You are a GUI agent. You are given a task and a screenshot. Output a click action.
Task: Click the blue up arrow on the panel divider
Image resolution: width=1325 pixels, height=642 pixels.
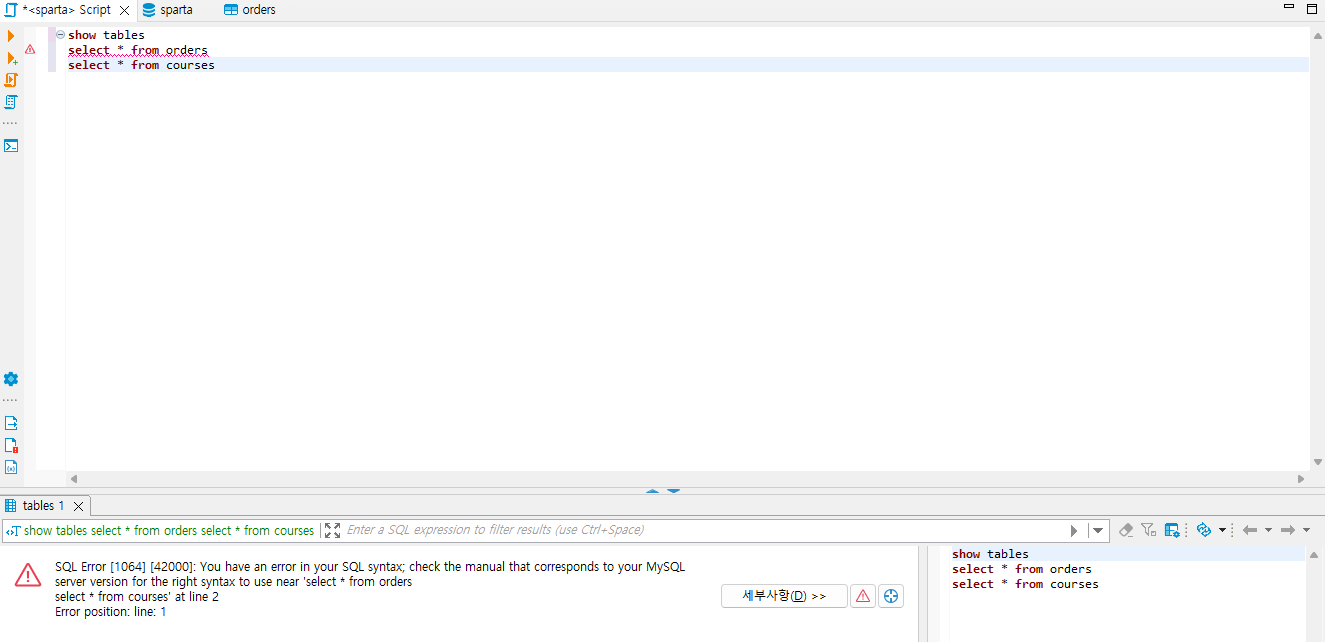coord(653,491)
